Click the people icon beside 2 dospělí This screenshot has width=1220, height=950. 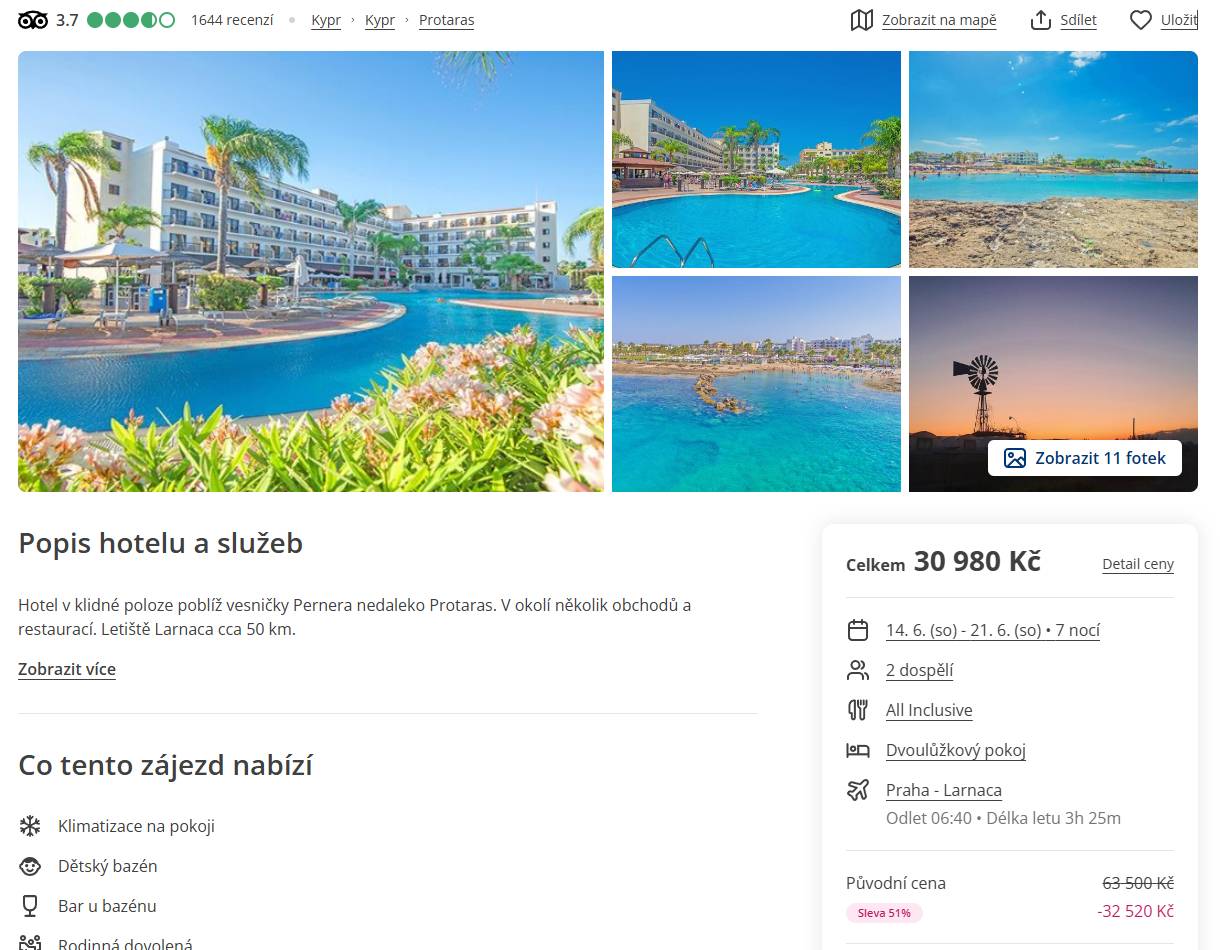click(x=858, y=670)
